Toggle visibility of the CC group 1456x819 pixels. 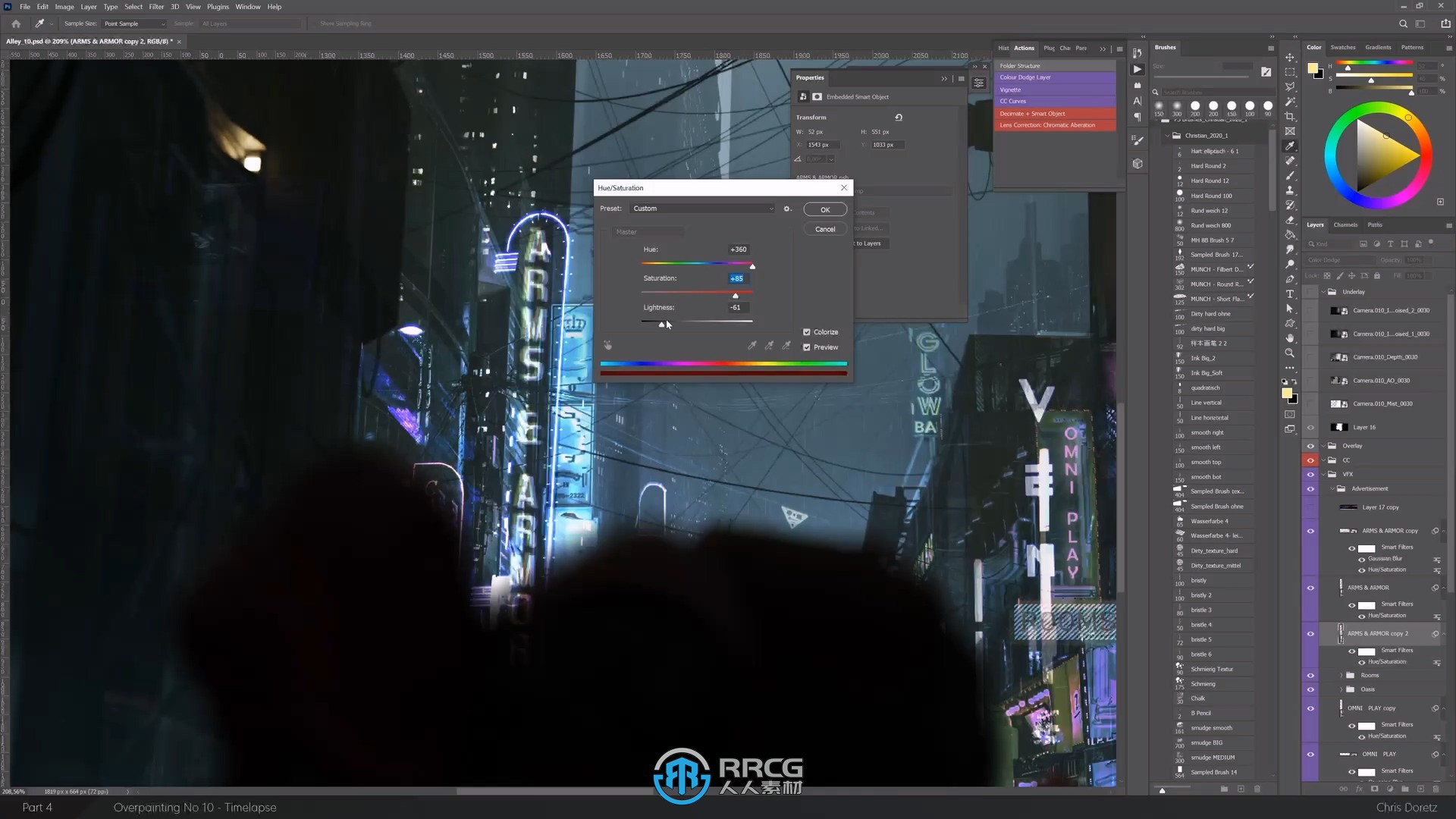tap(1310, 460)
